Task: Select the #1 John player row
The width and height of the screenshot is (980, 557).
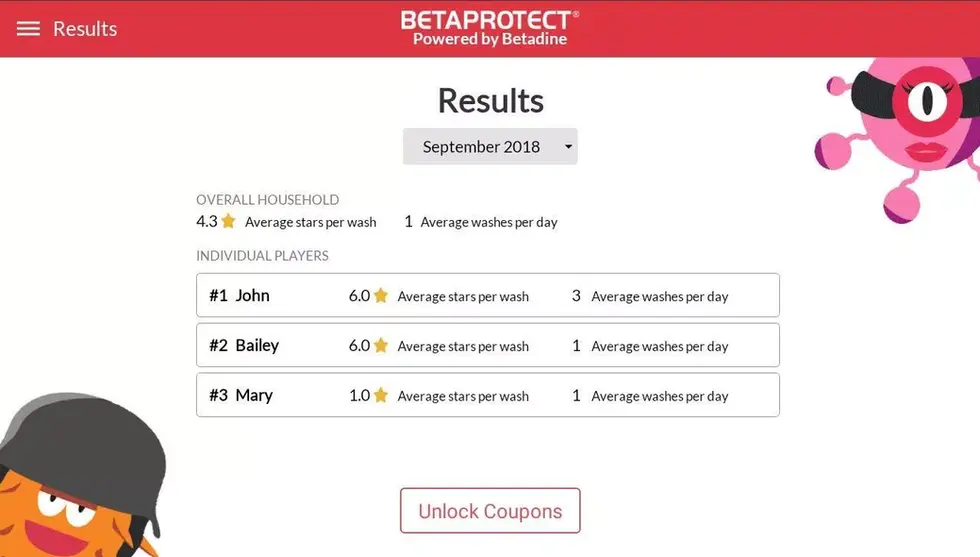Action: 488,295
